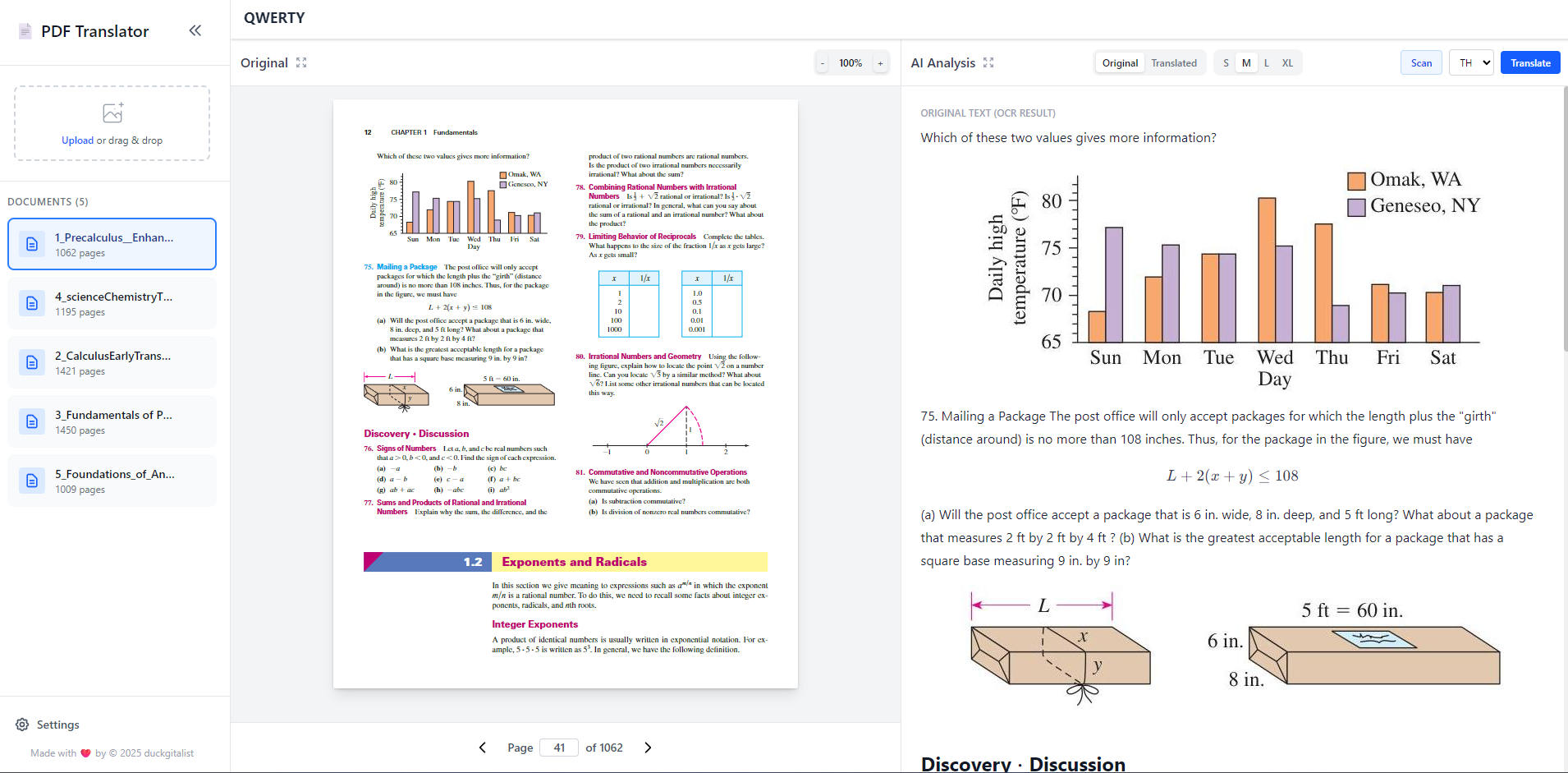Image resolution: width=1568 pixels, height=773 pixels.
Task: Expand the Original panel to fullscreen
Action: (301, 62)
